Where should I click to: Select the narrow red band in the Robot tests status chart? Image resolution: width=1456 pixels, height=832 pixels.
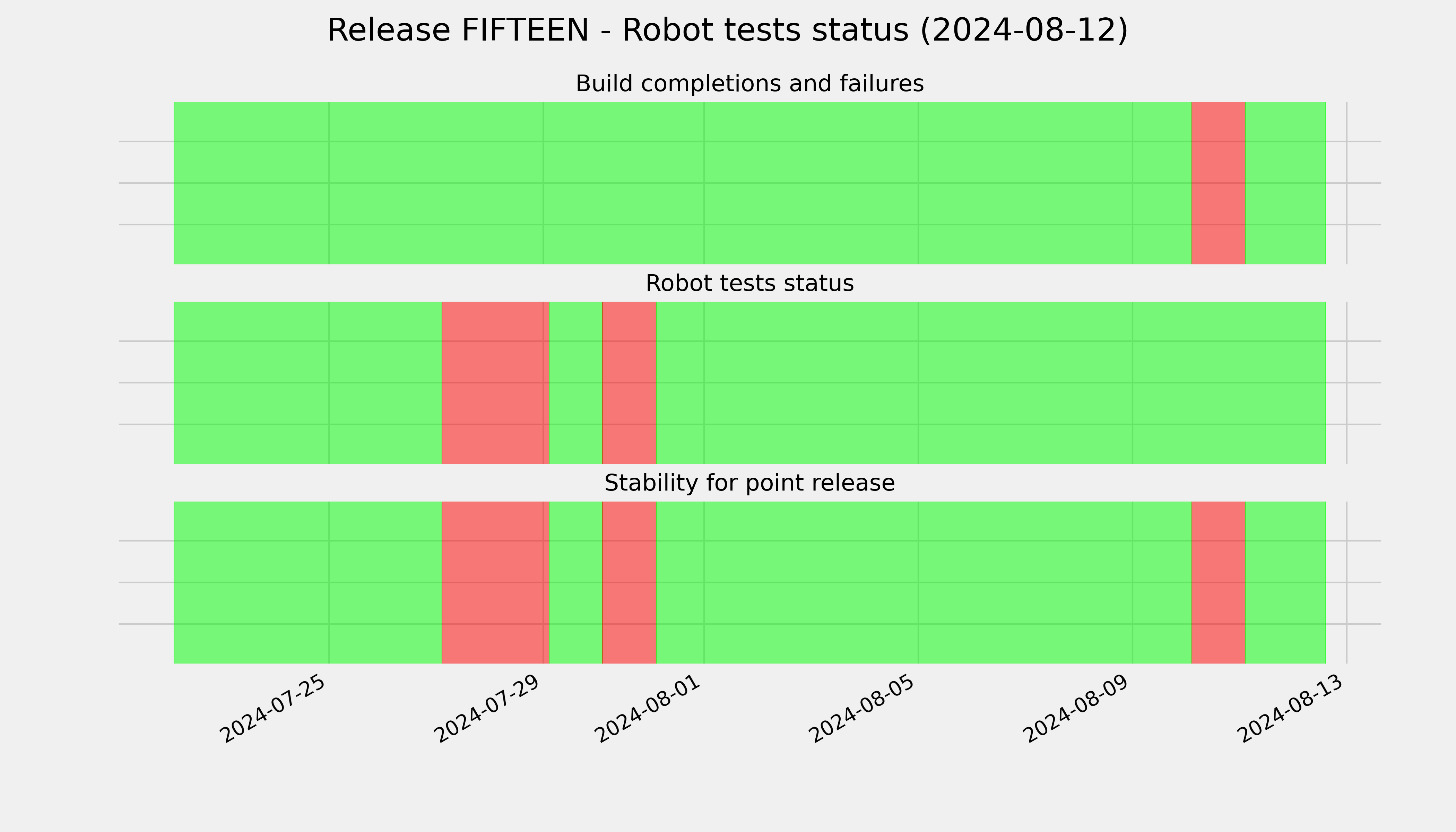click(629, 383)
